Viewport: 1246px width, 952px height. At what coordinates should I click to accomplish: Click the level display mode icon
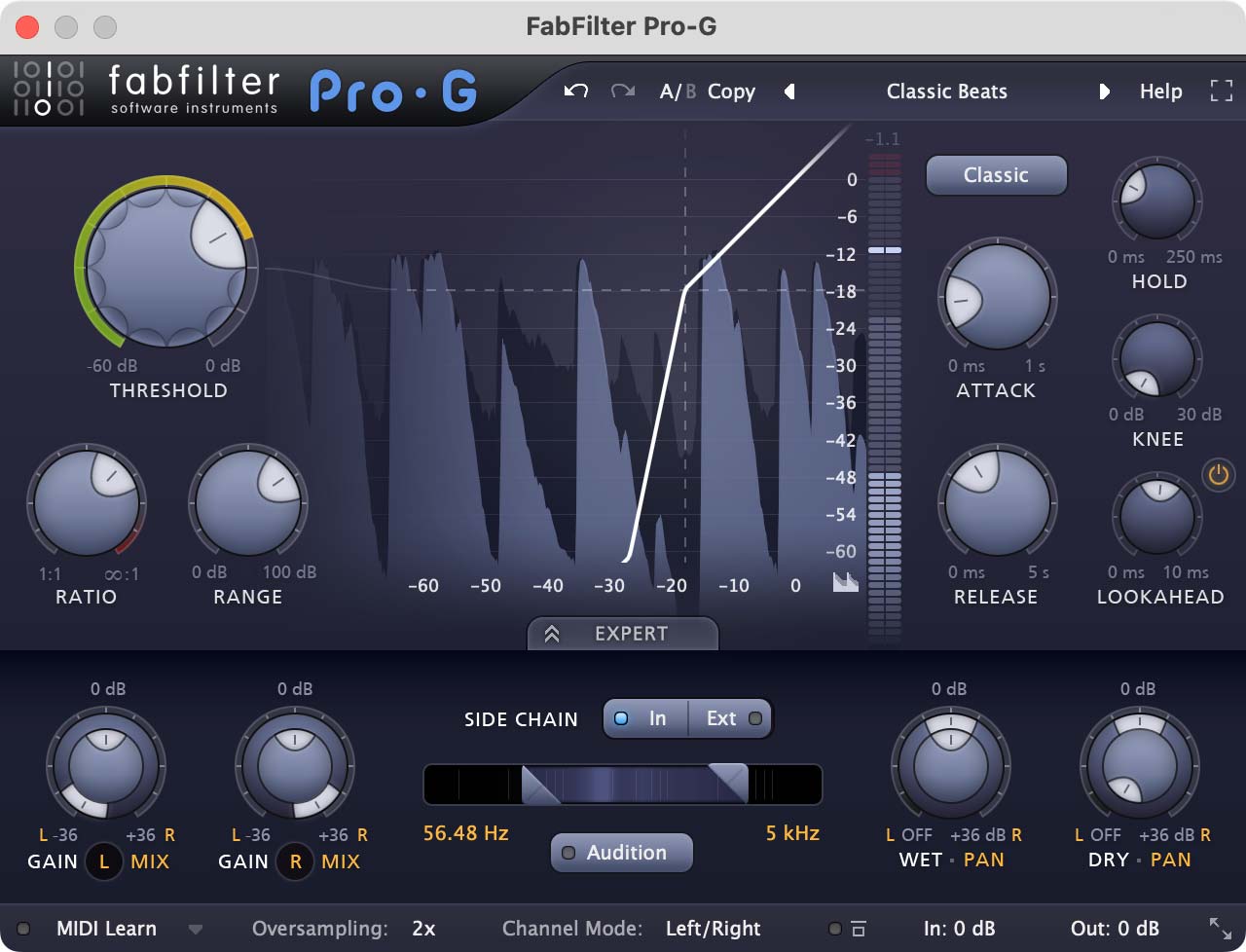(846, 582)
